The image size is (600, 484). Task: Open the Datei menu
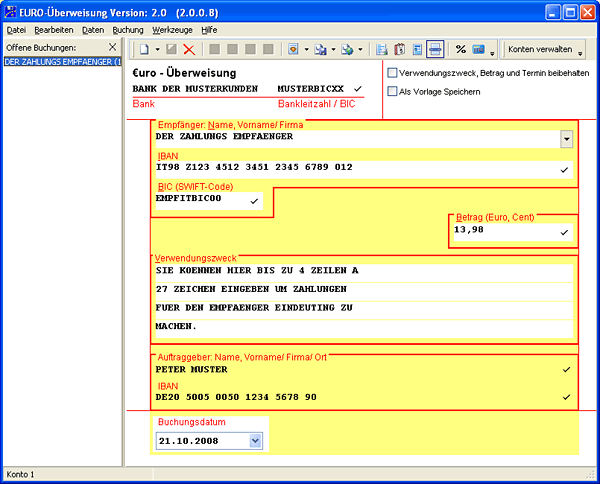16,30
